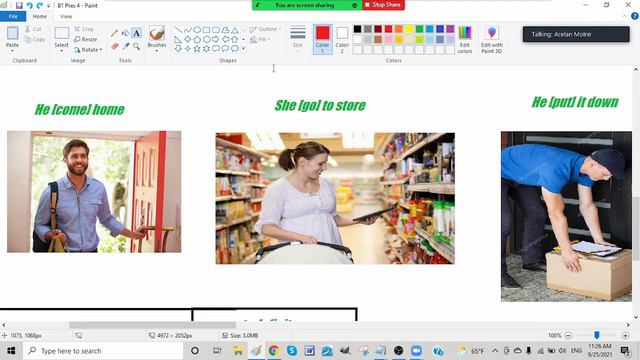Select the Fill with color bucket tool
Image resolution: width=640 pixels, height=360 pixels.
tap(125, 33)
